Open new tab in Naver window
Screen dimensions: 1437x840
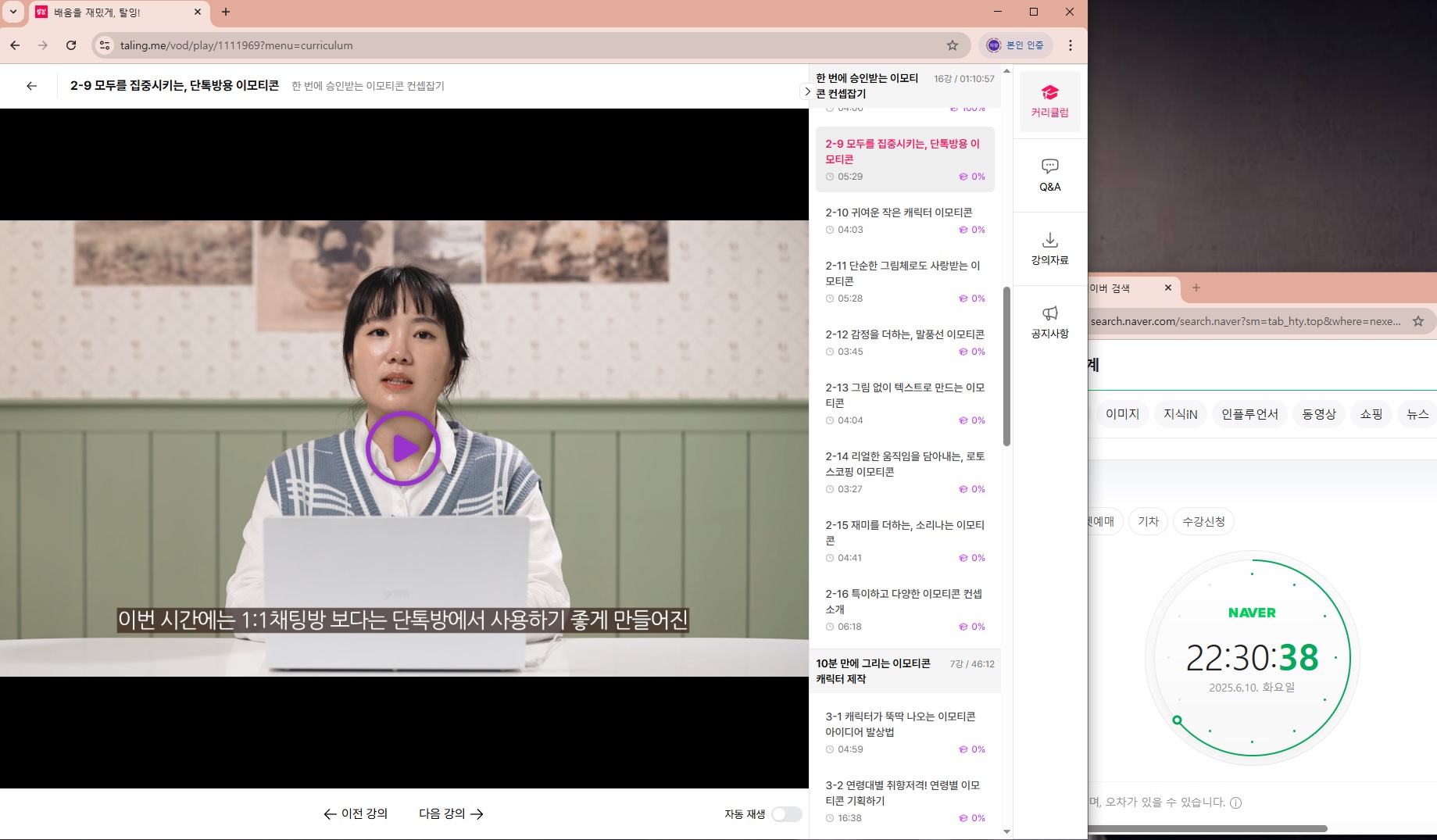(x=1196, y=288)
